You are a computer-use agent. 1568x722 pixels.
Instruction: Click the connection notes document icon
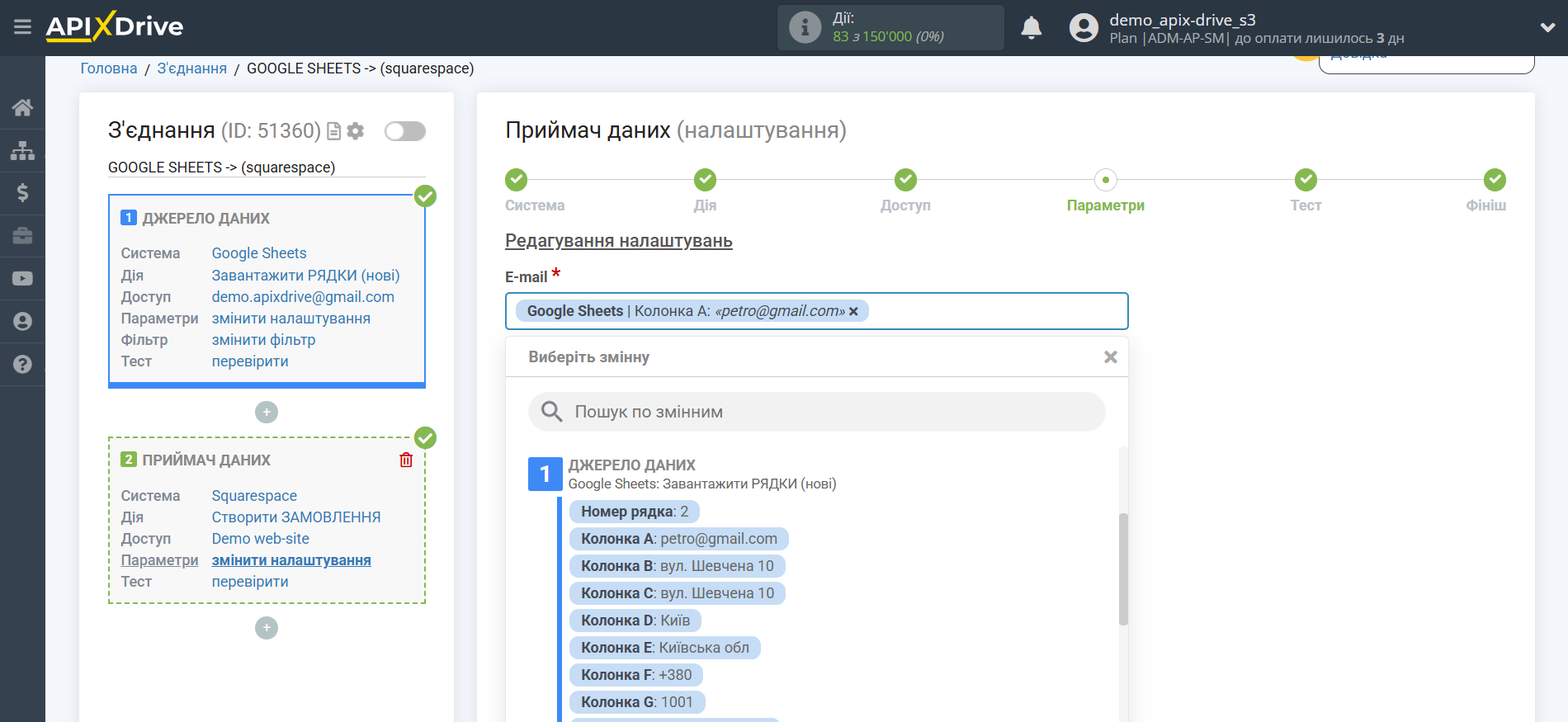click(x=334, y=131)
